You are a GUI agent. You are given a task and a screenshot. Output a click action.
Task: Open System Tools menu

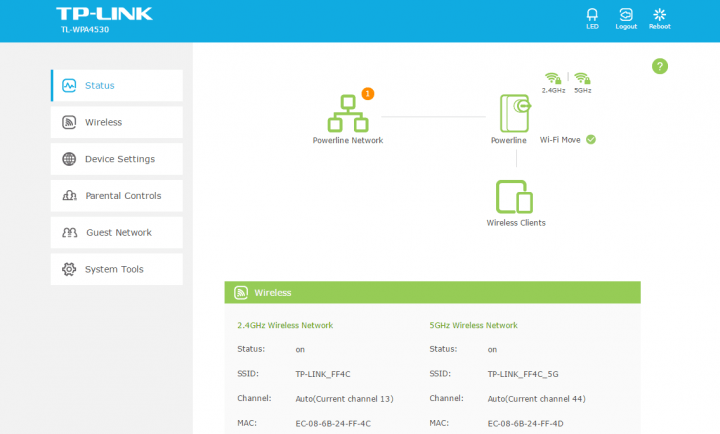click(x=117, y=269)
